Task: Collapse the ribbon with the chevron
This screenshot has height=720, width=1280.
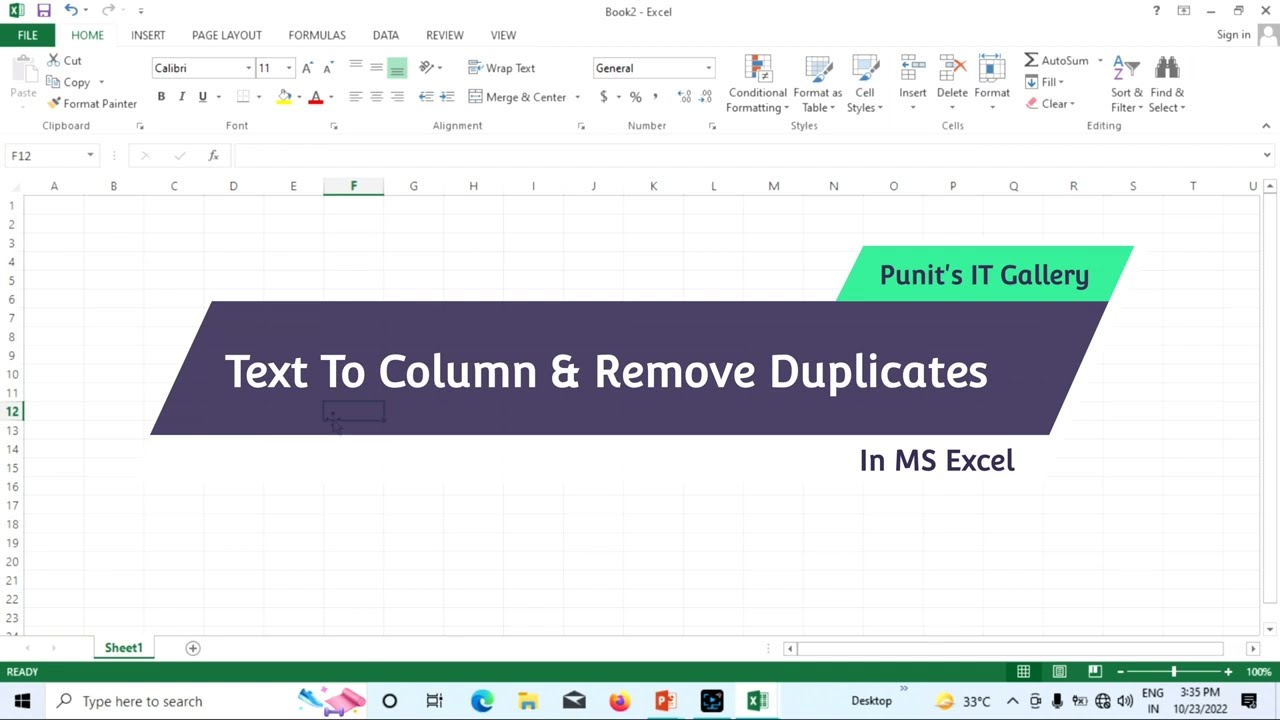Action: (x=1266, y=125)
